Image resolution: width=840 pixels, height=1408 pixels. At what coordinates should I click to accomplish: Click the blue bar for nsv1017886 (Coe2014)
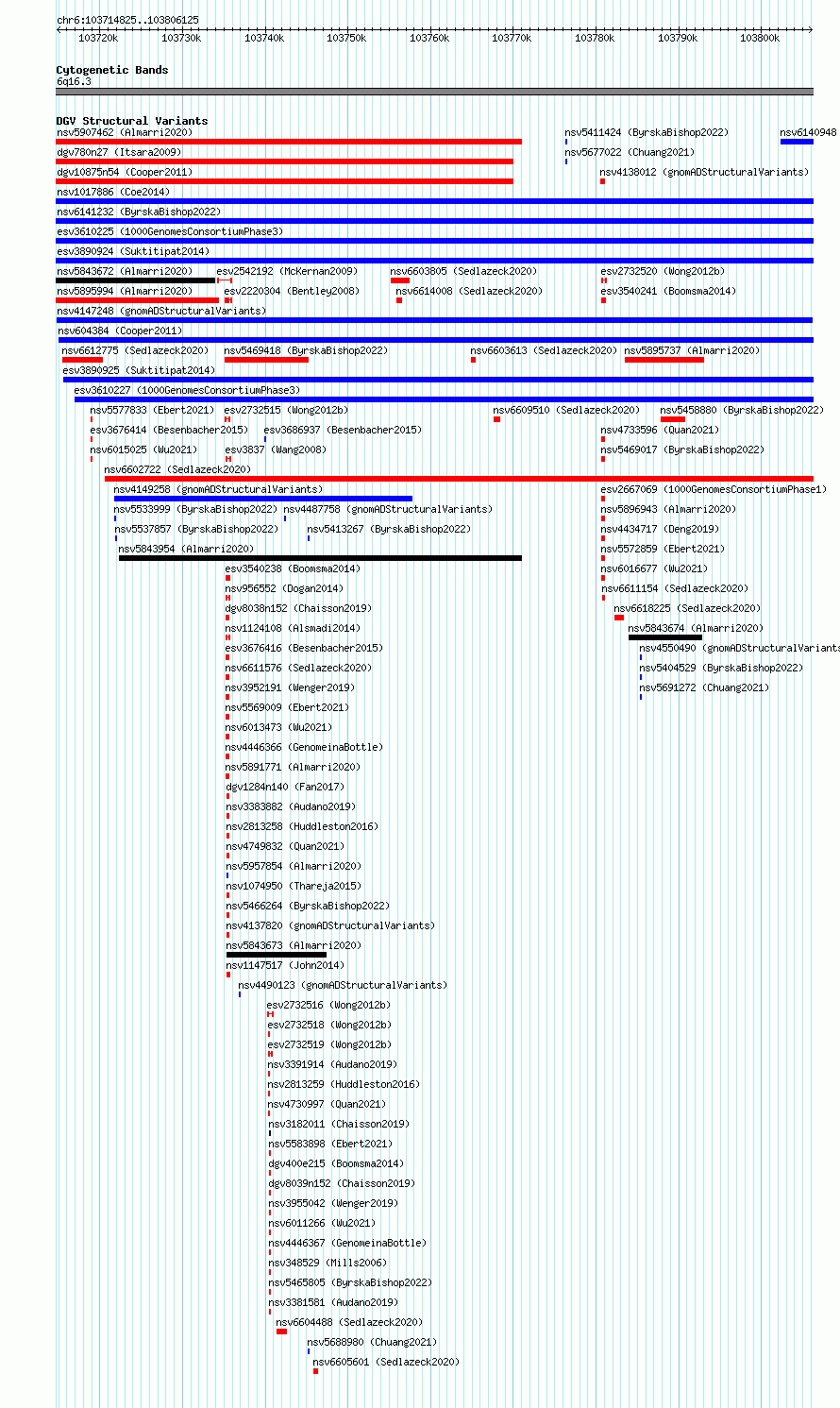coord(435,201)
